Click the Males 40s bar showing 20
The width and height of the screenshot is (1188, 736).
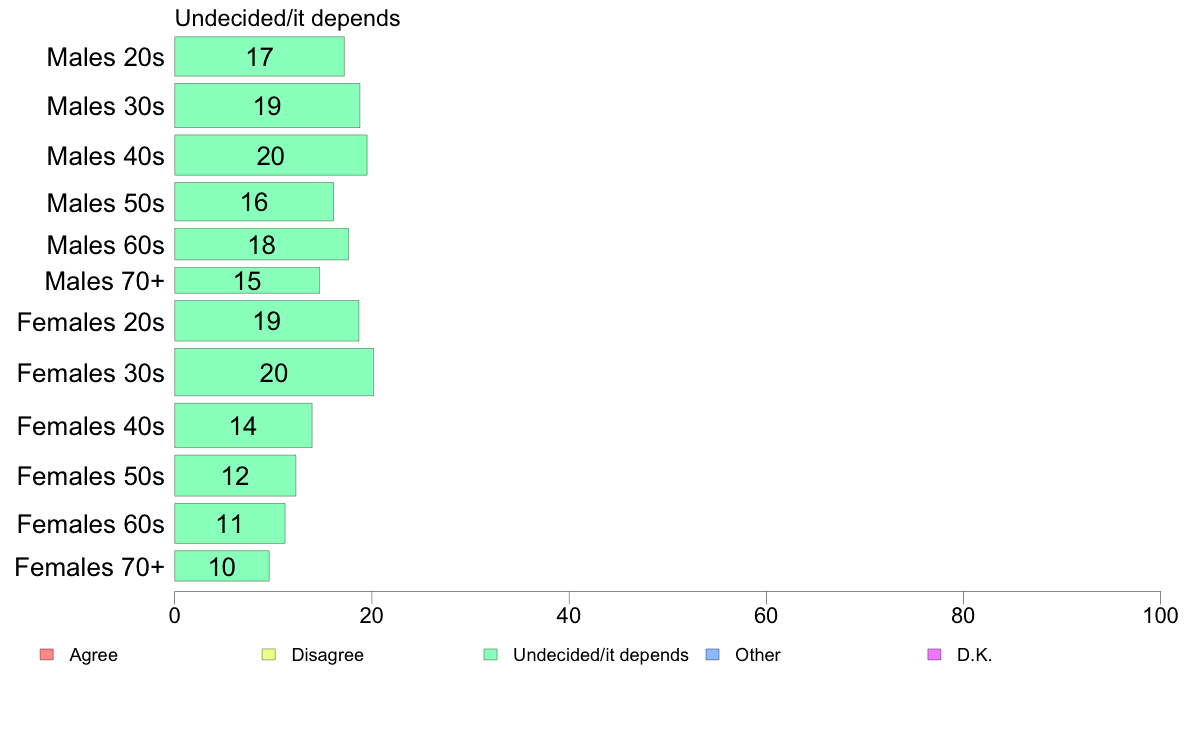click(270, 155)
